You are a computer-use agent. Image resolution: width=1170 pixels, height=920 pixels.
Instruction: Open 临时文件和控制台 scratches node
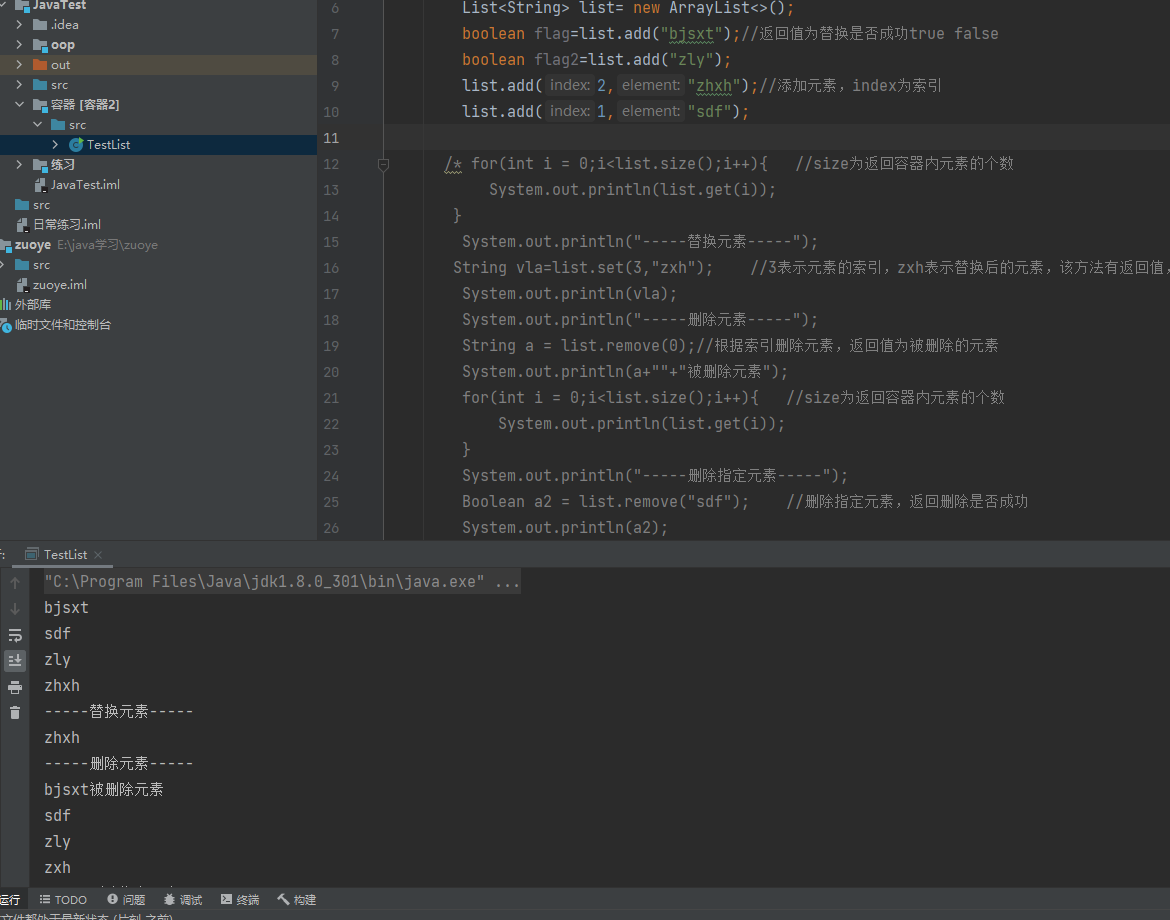[63, 325]
